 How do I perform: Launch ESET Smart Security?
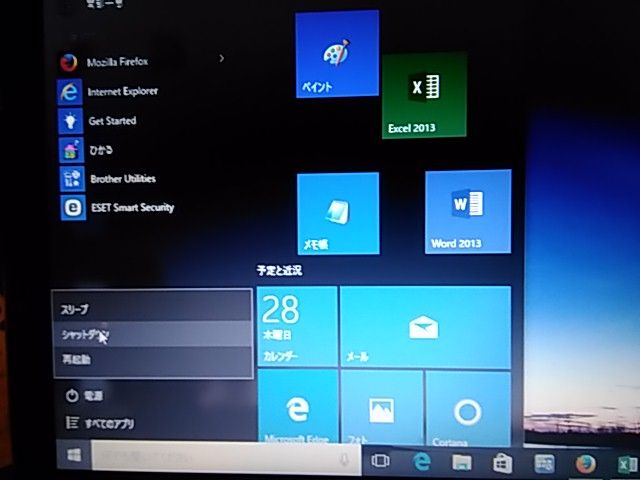coord(118,208)
